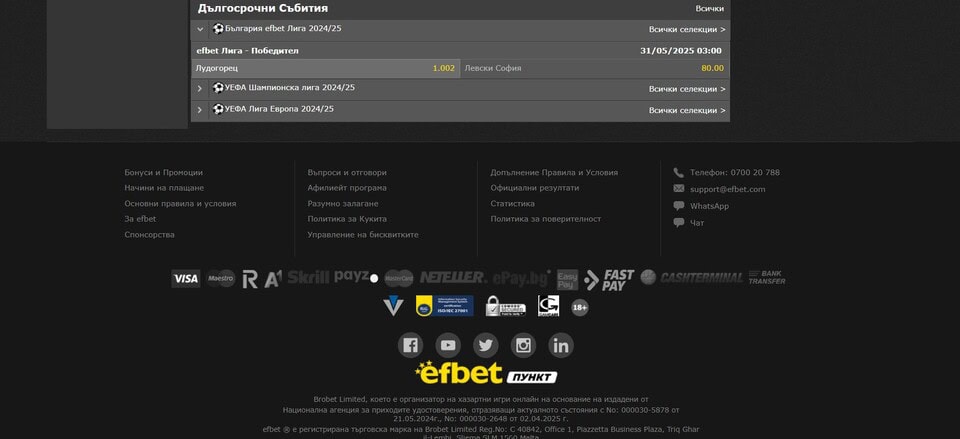The width and height of the screenshot is (960, 439).
Task: Click the Maestro payment logo
Action: coord(220,279)
